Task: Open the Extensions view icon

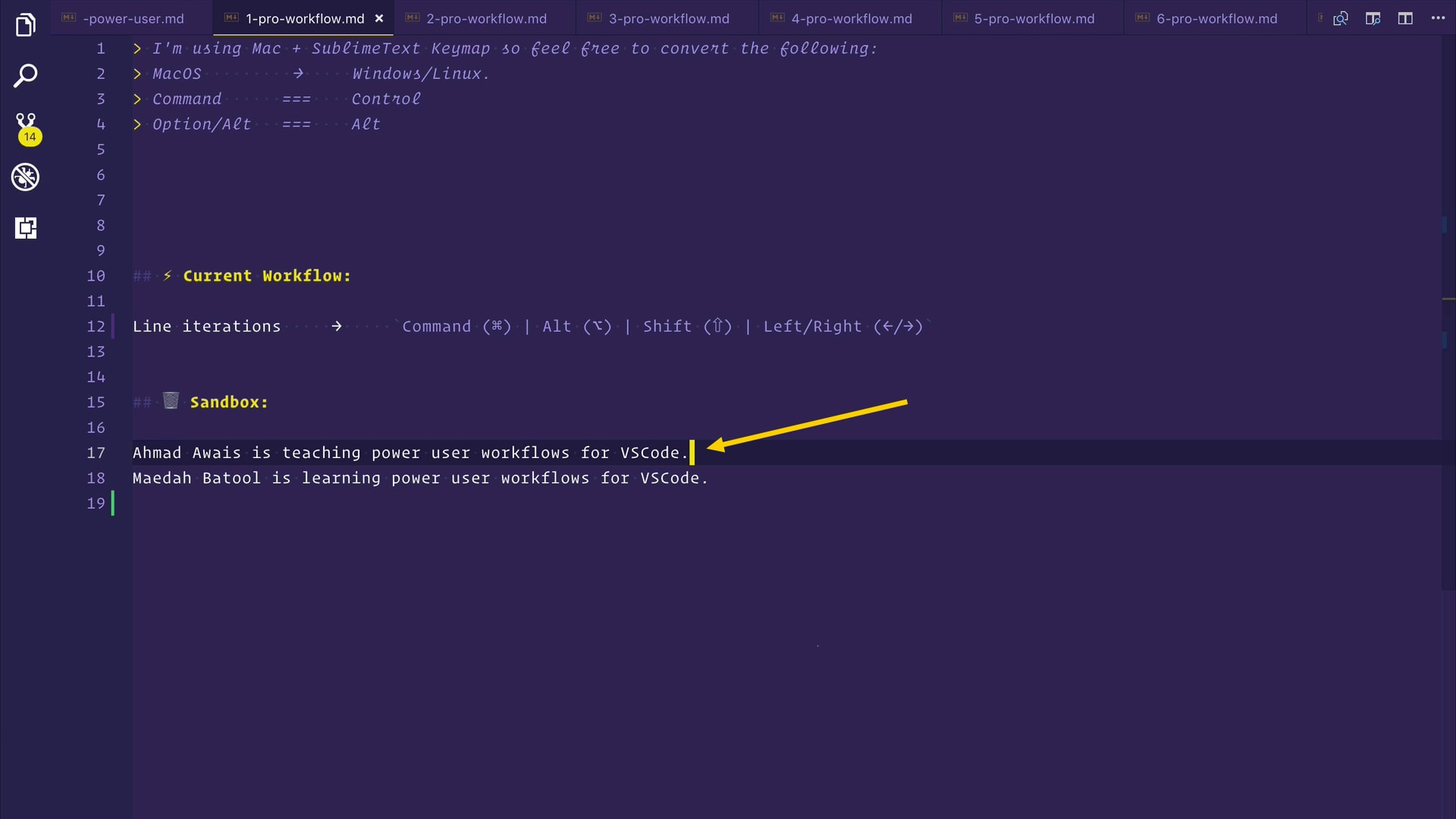Action: pyautogui.click(x=26, y=227)
